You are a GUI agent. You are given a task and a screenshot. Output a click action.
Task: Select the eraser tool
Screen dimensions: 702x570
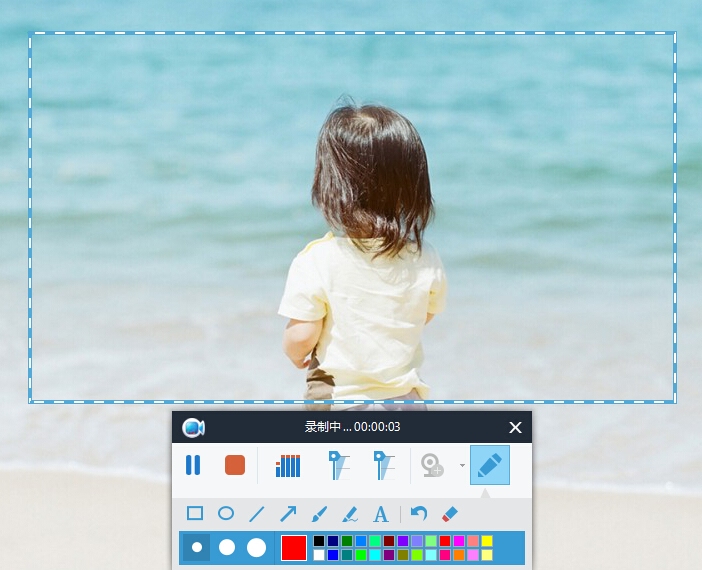click(449, 514)
